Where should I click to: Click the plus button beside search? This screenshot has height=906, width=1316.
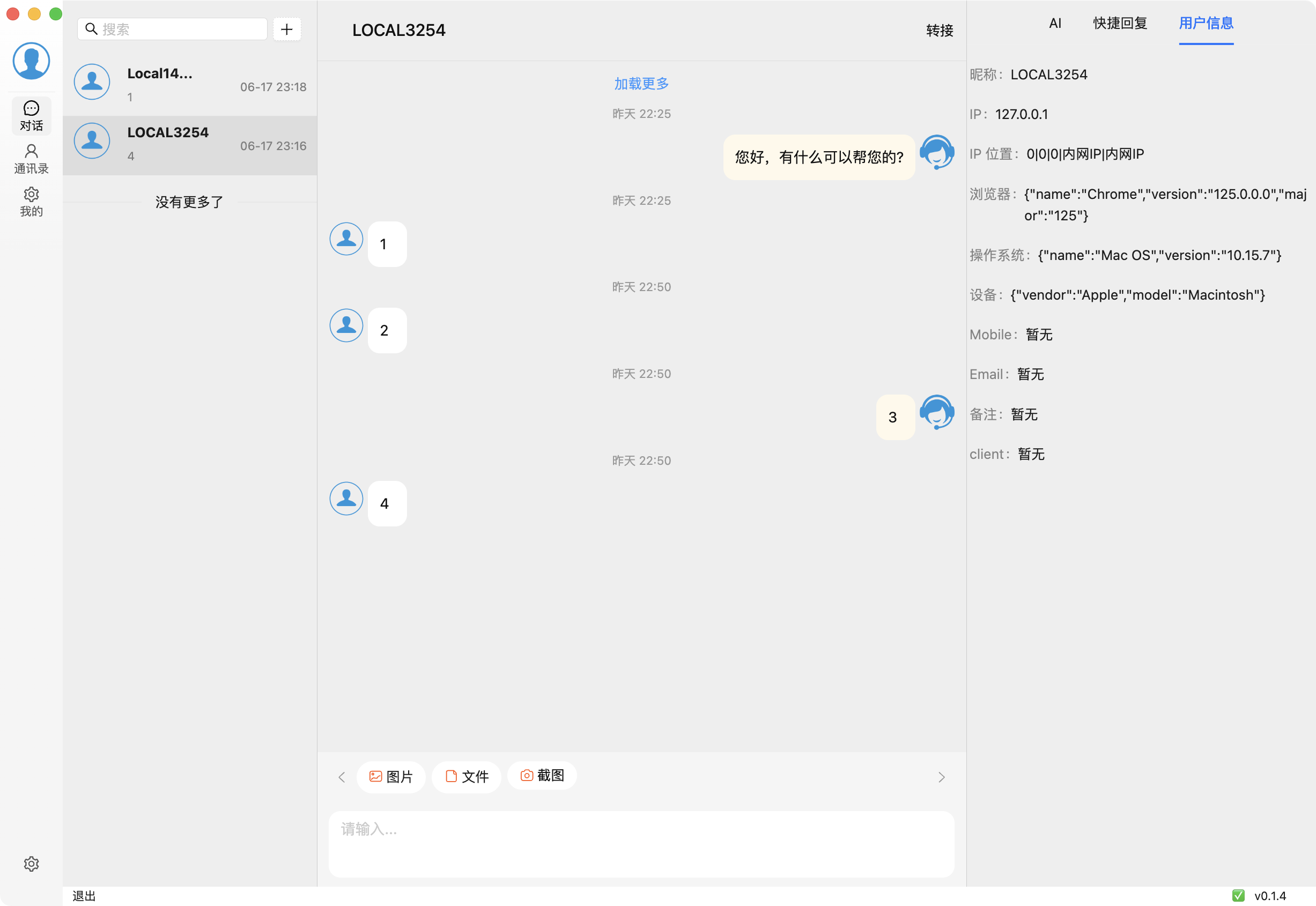pos(287,29)
